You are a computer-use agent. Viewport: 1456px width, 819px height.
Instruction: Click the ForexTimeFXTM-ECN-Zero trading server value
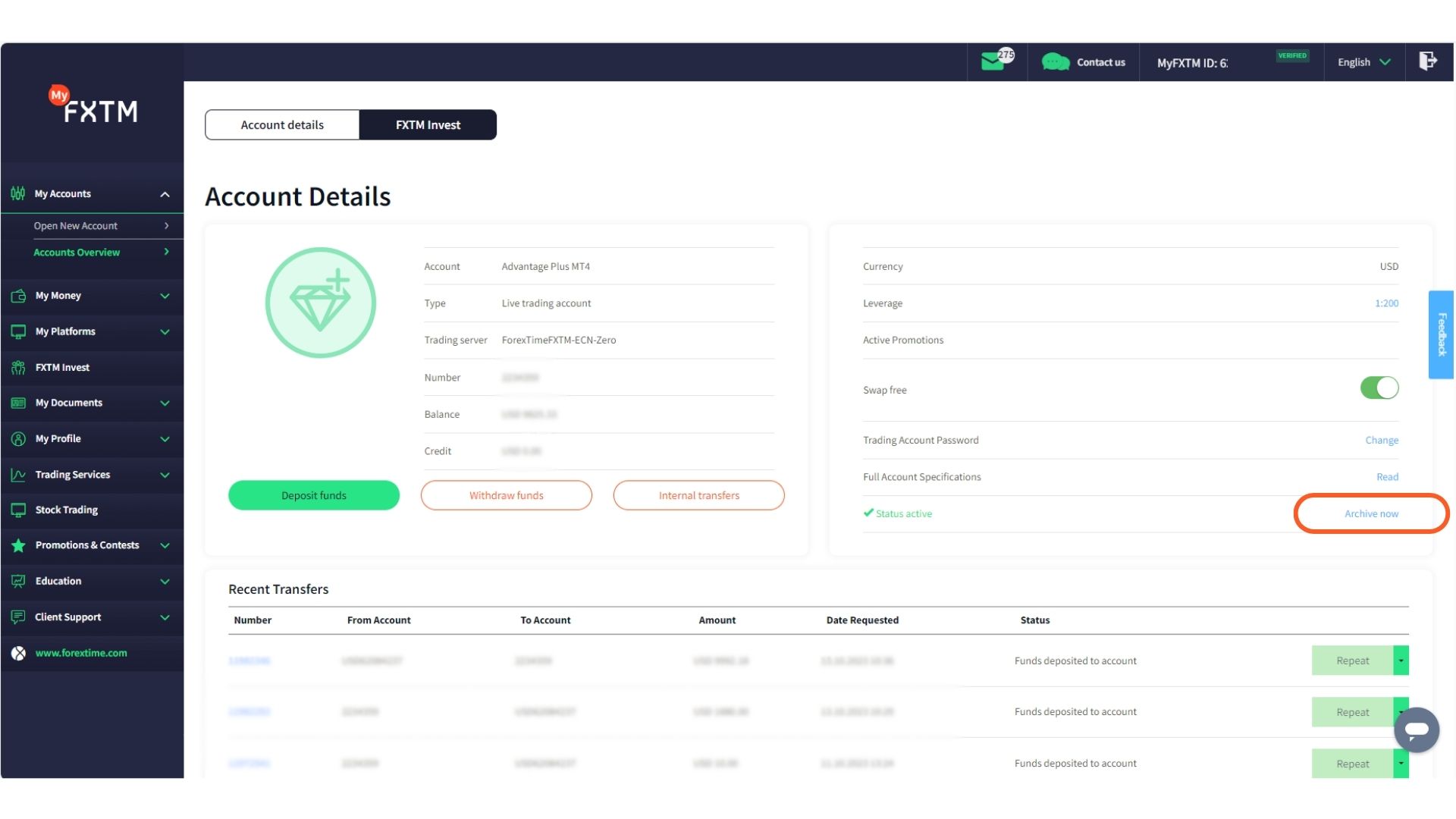[559, 340]
